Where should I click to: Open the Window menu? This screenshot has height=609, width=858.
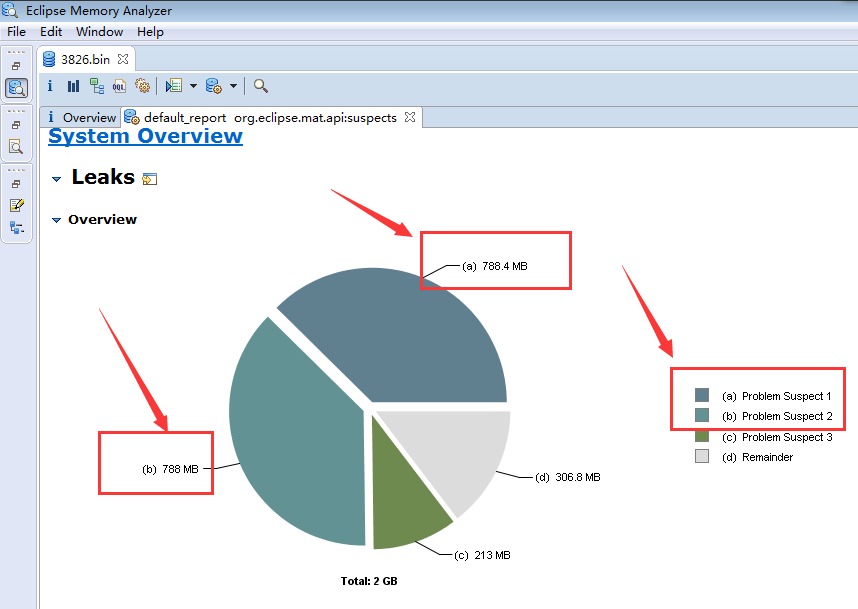pyautogui.click(x=99, y=32)
